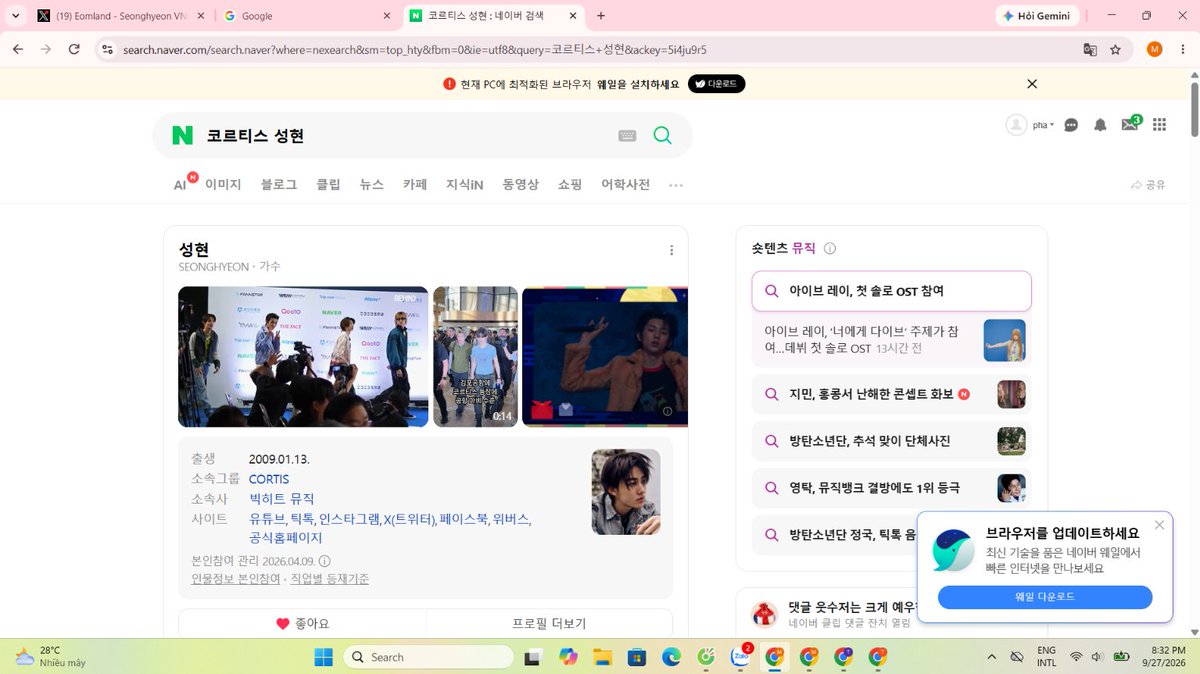This screenshot has height=674, width=1200.
Task: Open the three-dot menu on 성현 profile card
Action: pyautogui.click(x=671, y=250)
